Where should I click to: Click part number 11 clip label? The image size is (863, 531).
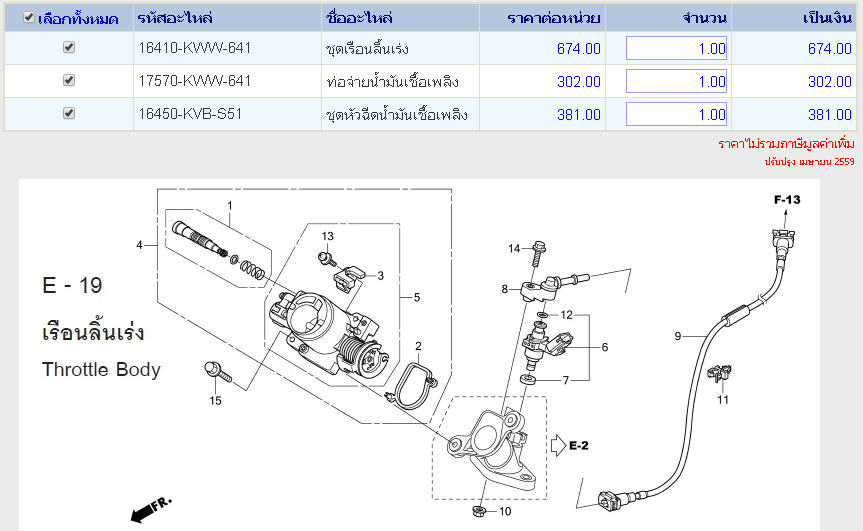(723, 399)
